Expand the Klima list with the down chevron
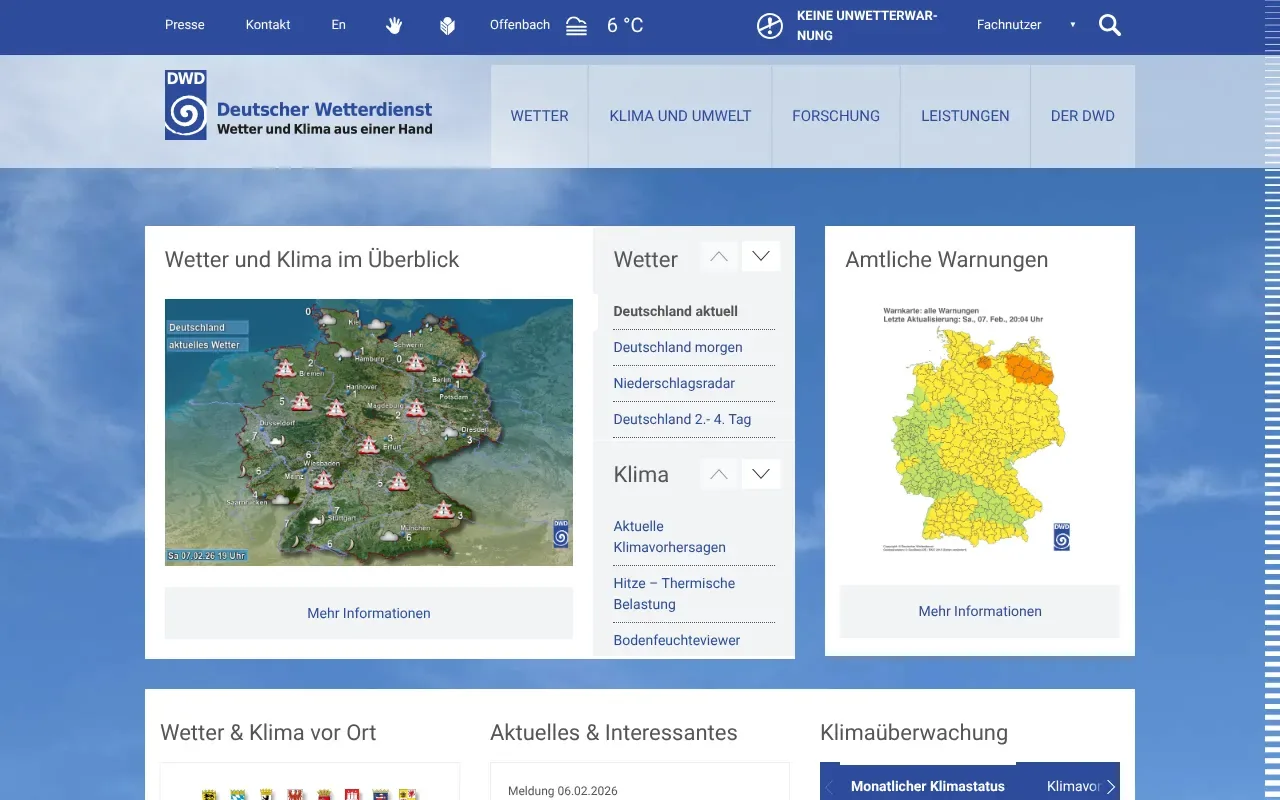The height and width of the screenshot is (800, 1280). (x=760, y=473)
